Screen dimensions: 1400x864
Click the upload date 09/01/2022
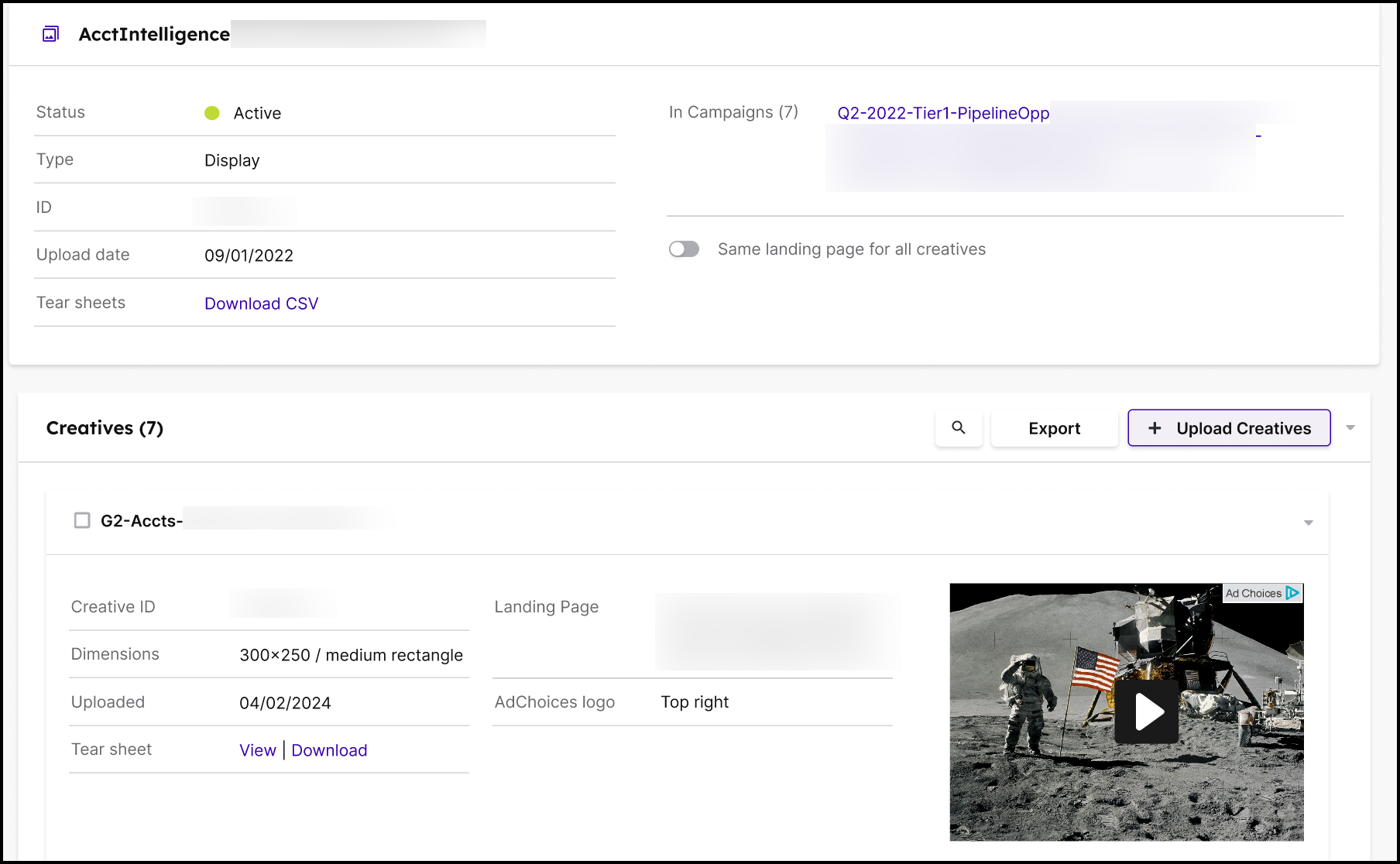pyautogui.click(x=249, y=255)
